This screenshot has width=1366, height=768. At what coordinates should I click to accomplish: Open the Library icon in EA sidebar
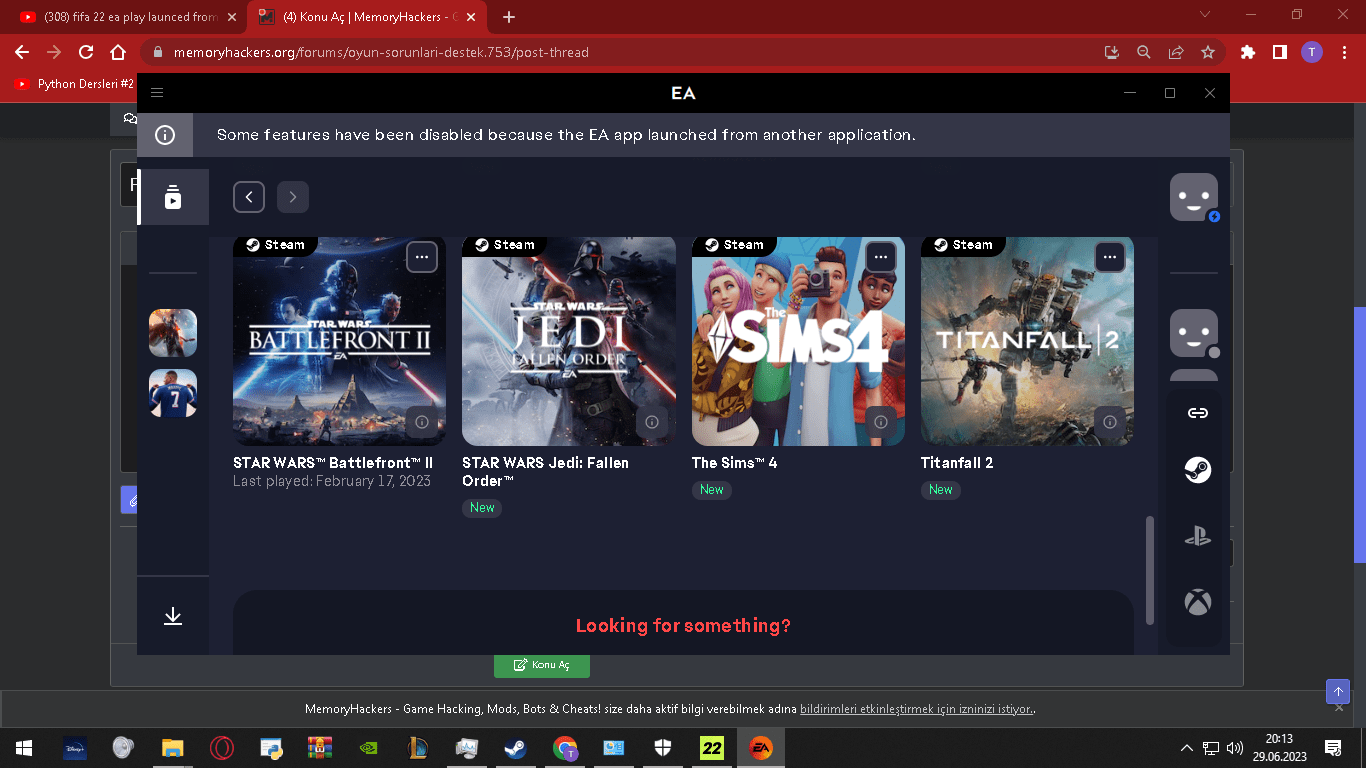click(x=173, y=197)
